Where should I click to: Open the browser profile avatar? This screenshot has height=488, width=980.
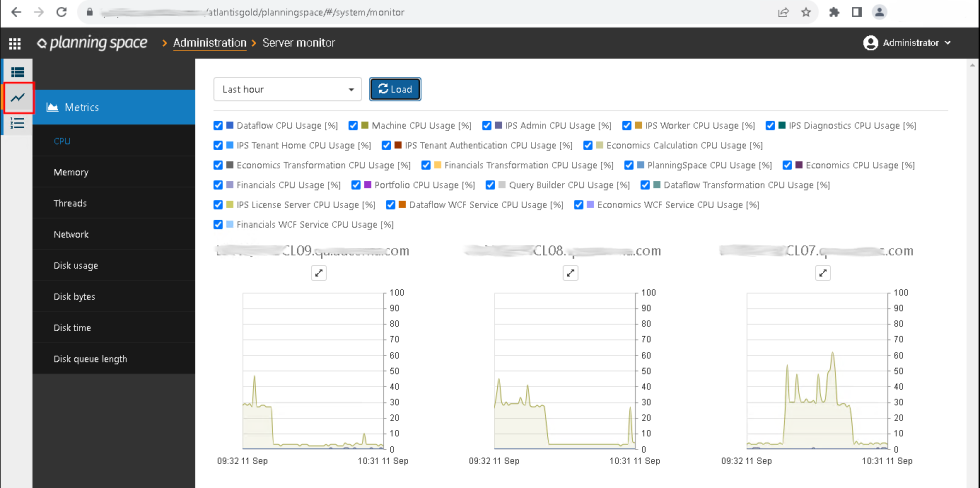click(x=880, y=12)
